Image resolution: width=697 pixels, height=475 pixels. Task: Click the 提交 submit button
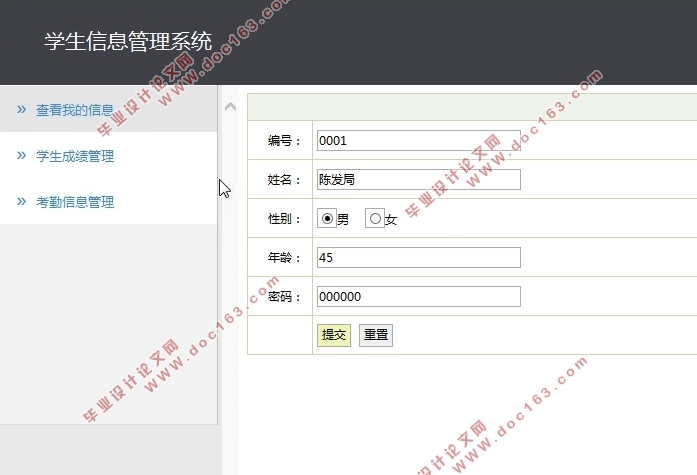[334, 335]
